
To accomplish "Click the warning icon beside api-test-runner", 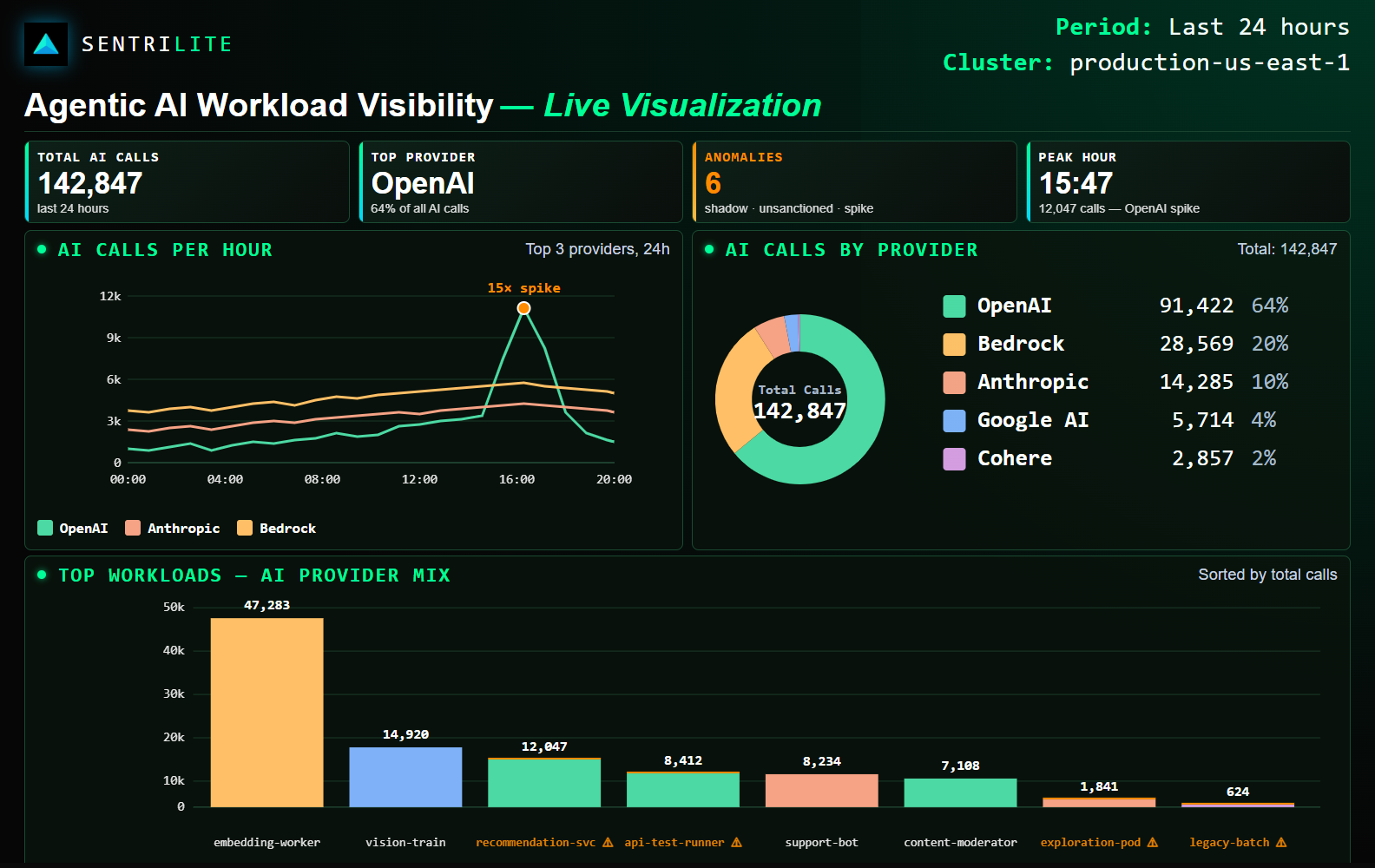I will click(x=736, y=843).
